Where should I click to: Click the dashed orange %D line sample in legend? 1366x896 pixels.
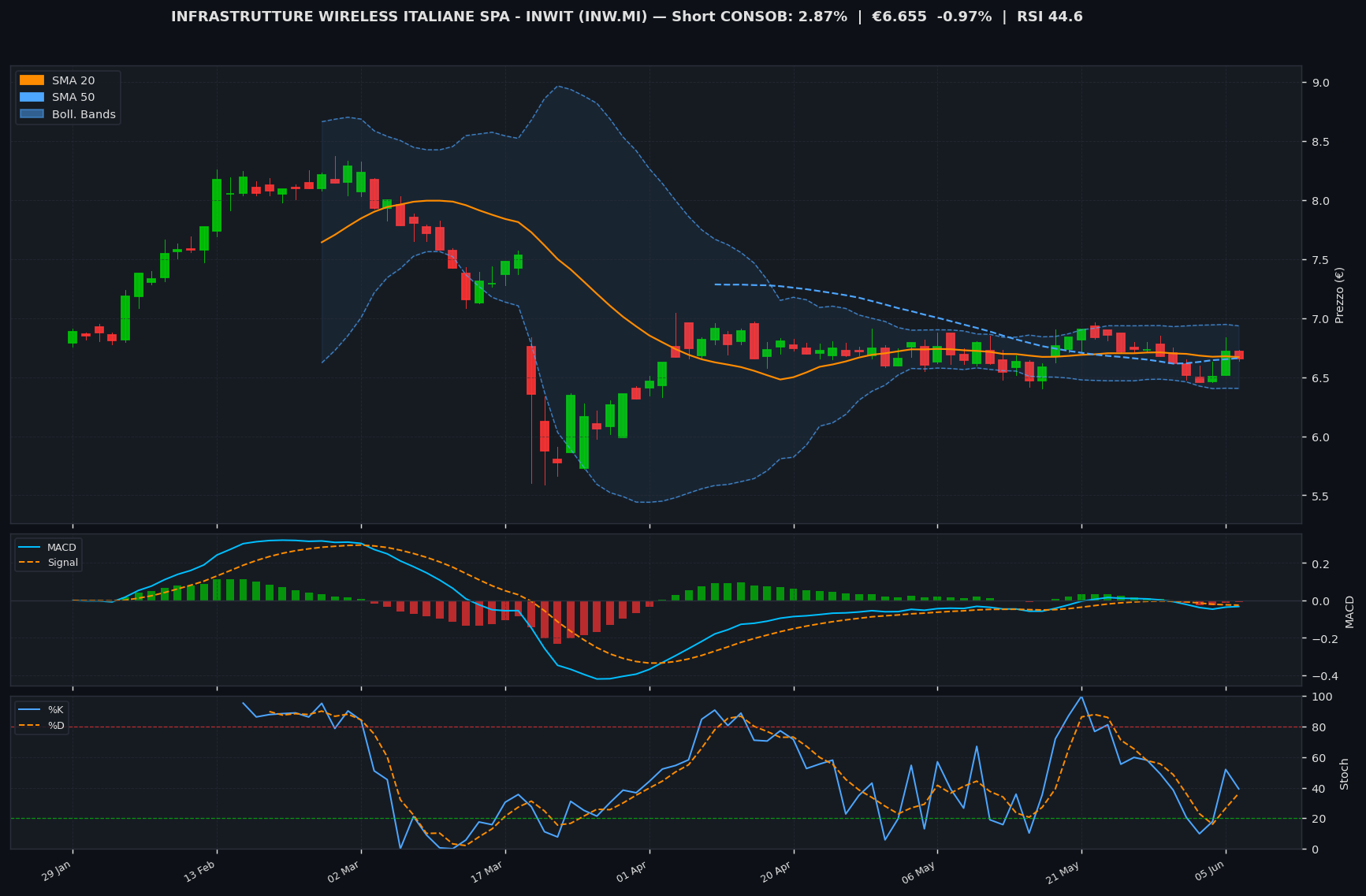[x=30, y=725]
